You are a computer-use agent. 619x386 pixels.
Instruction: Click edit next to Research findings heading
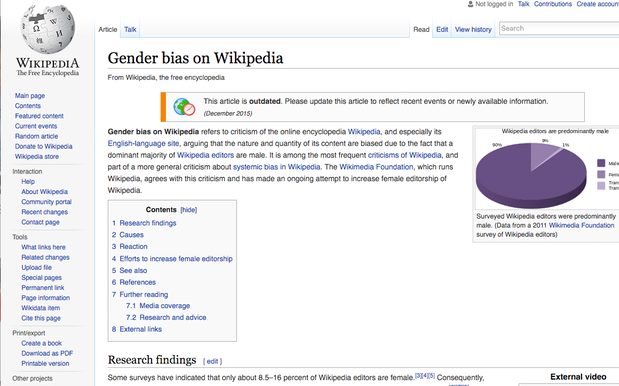pyautogui.click(x=212, y=361)
